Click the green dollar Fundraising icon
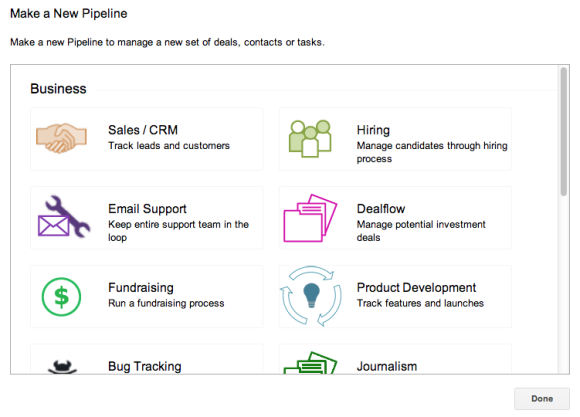The height and width of the screenshot is (417, 580). [x=61, y=296]
